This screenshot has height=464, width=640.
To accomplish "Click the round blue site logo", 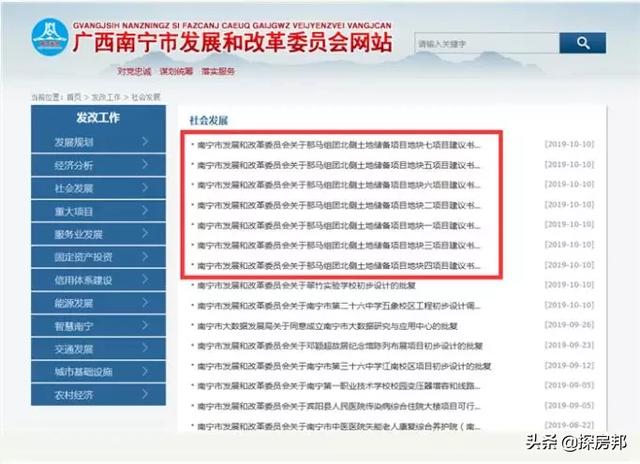I will coord(50,37).
